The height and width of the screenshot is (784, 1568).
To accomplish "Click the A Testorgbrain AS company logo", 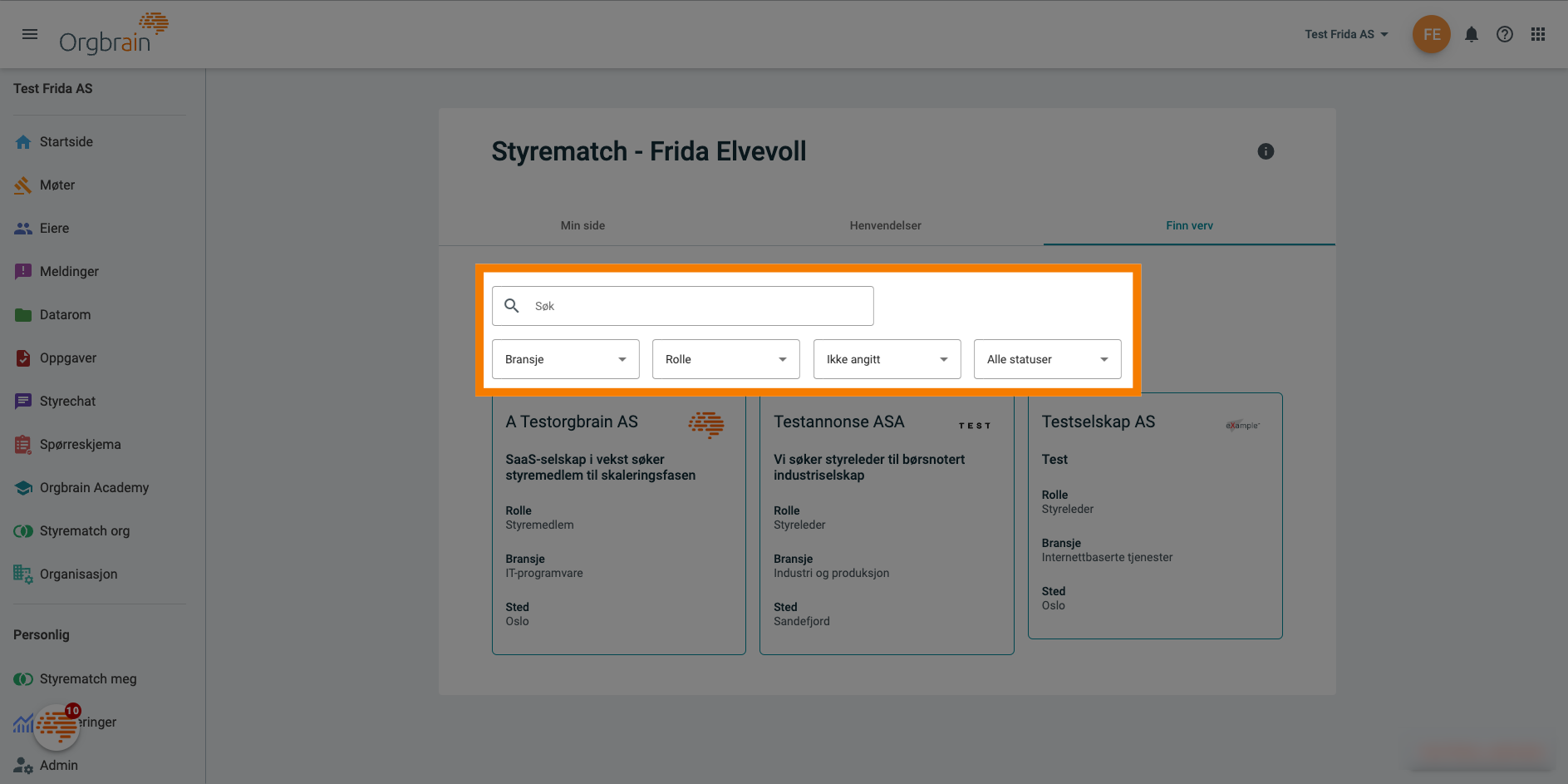I will 706,425.
